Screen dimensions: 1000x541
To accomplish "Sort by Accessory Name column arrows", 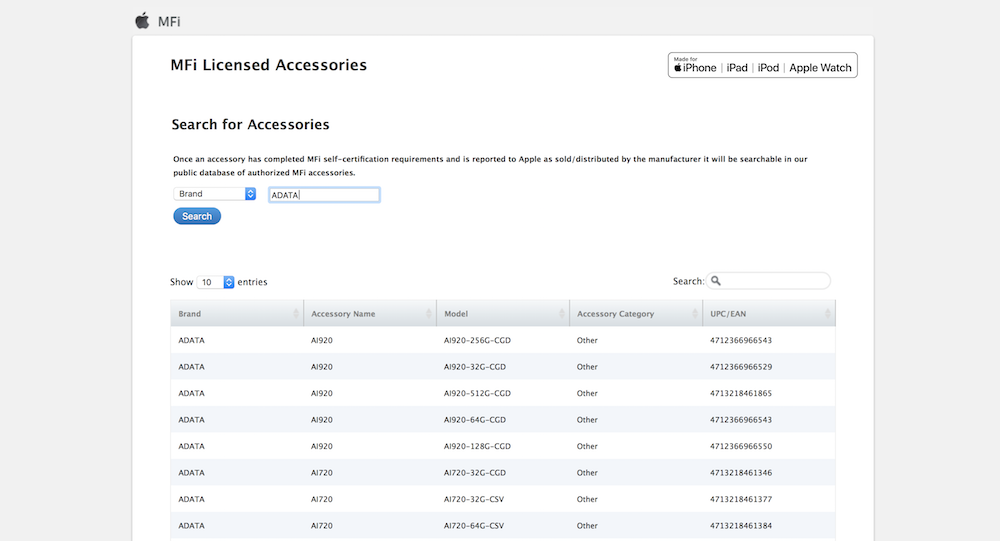I will coord(429,313).
